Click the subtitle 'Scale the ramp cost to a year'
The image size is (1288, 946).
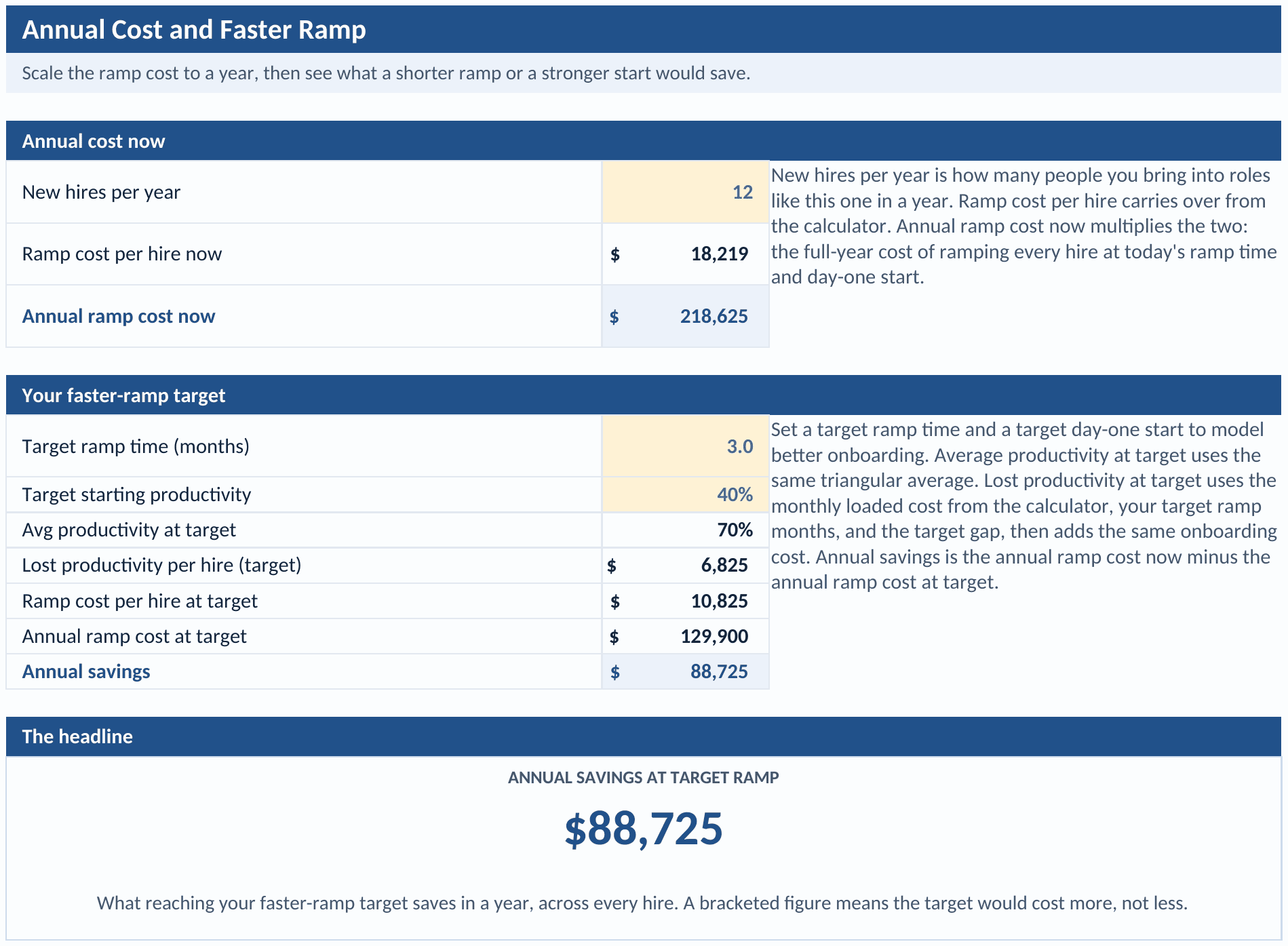(x=386, y=73)
